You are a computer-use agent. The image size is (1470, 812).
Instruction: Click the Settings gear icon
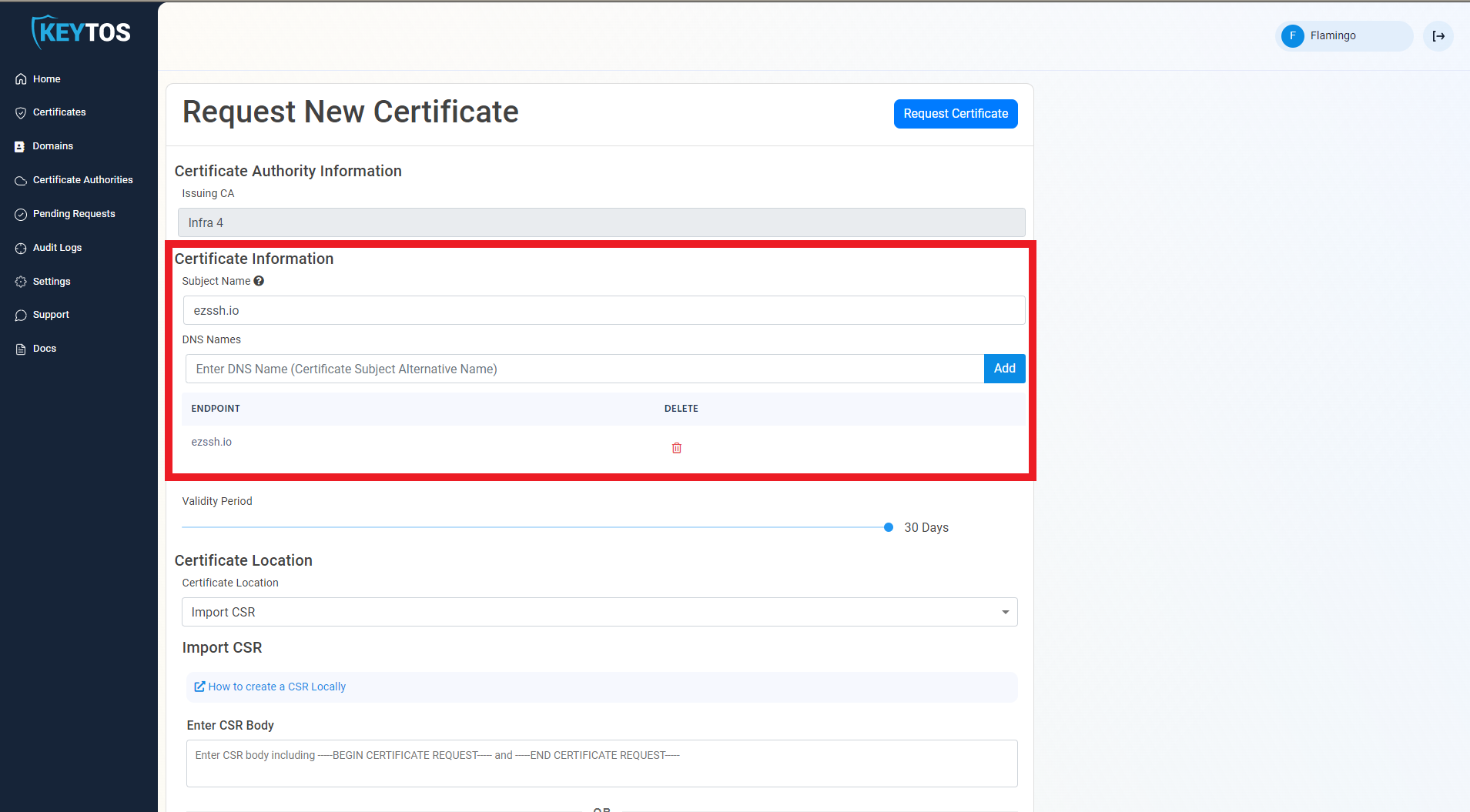coord(21,282)
